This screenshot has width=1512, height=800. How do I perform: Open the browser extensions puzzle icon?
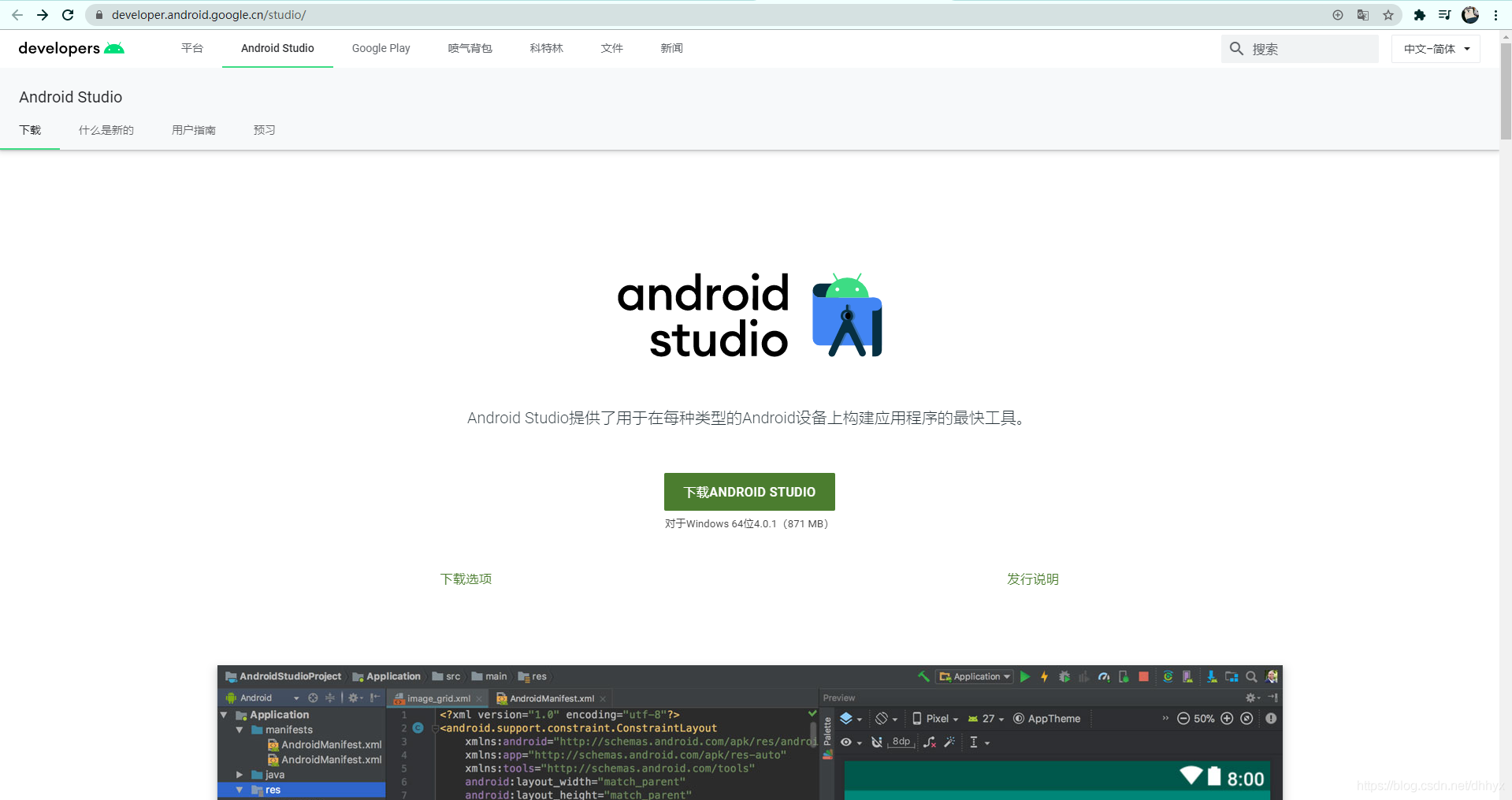1420,15
